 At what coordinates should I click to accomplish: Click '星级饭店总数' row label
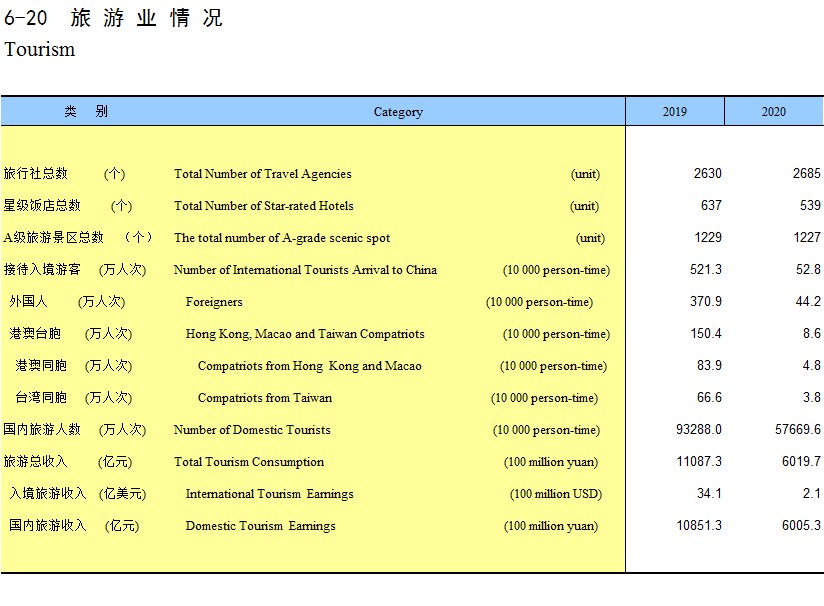(x=42, y=206)
